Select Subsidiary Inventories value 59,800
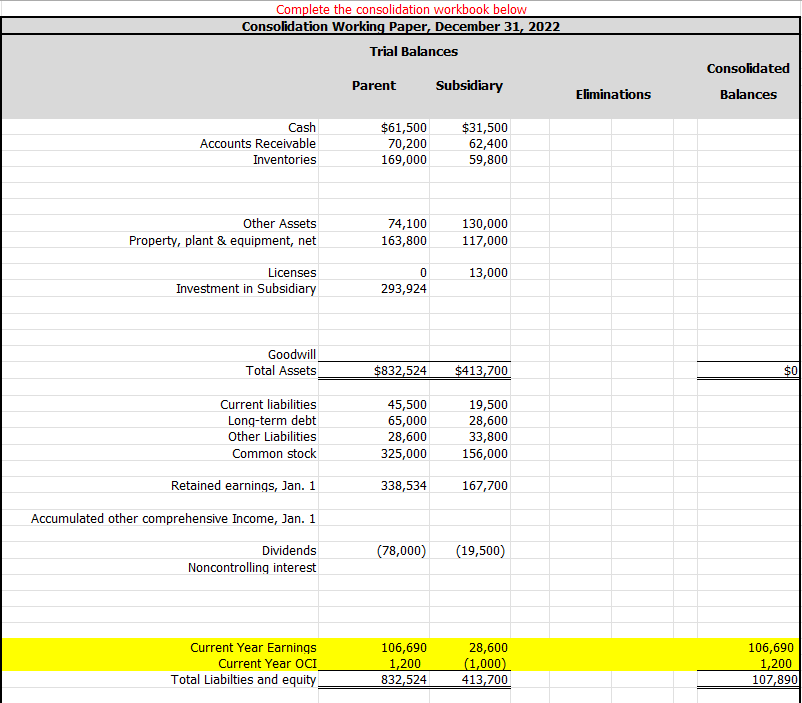Image resolution: width=802 pixels, height=703 pixels. tap(488, 160)
